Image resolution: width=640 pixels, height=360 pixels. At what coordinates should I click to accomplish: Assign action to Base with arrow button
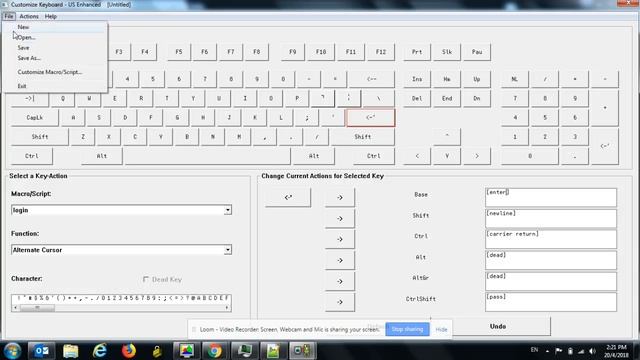(340, 198)
